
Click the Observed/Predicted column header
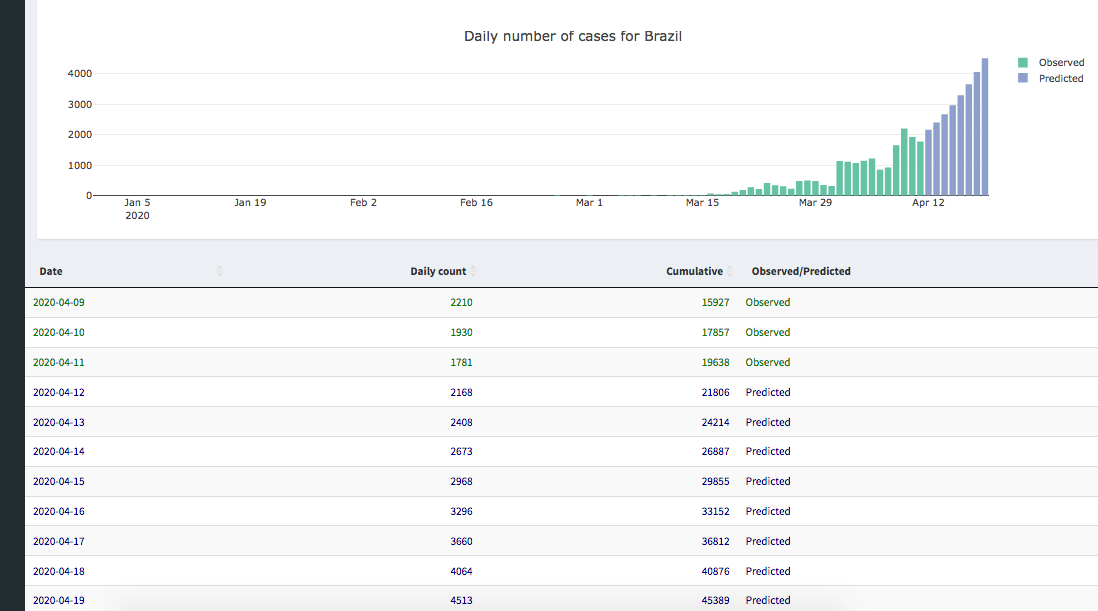click(801, 271)
